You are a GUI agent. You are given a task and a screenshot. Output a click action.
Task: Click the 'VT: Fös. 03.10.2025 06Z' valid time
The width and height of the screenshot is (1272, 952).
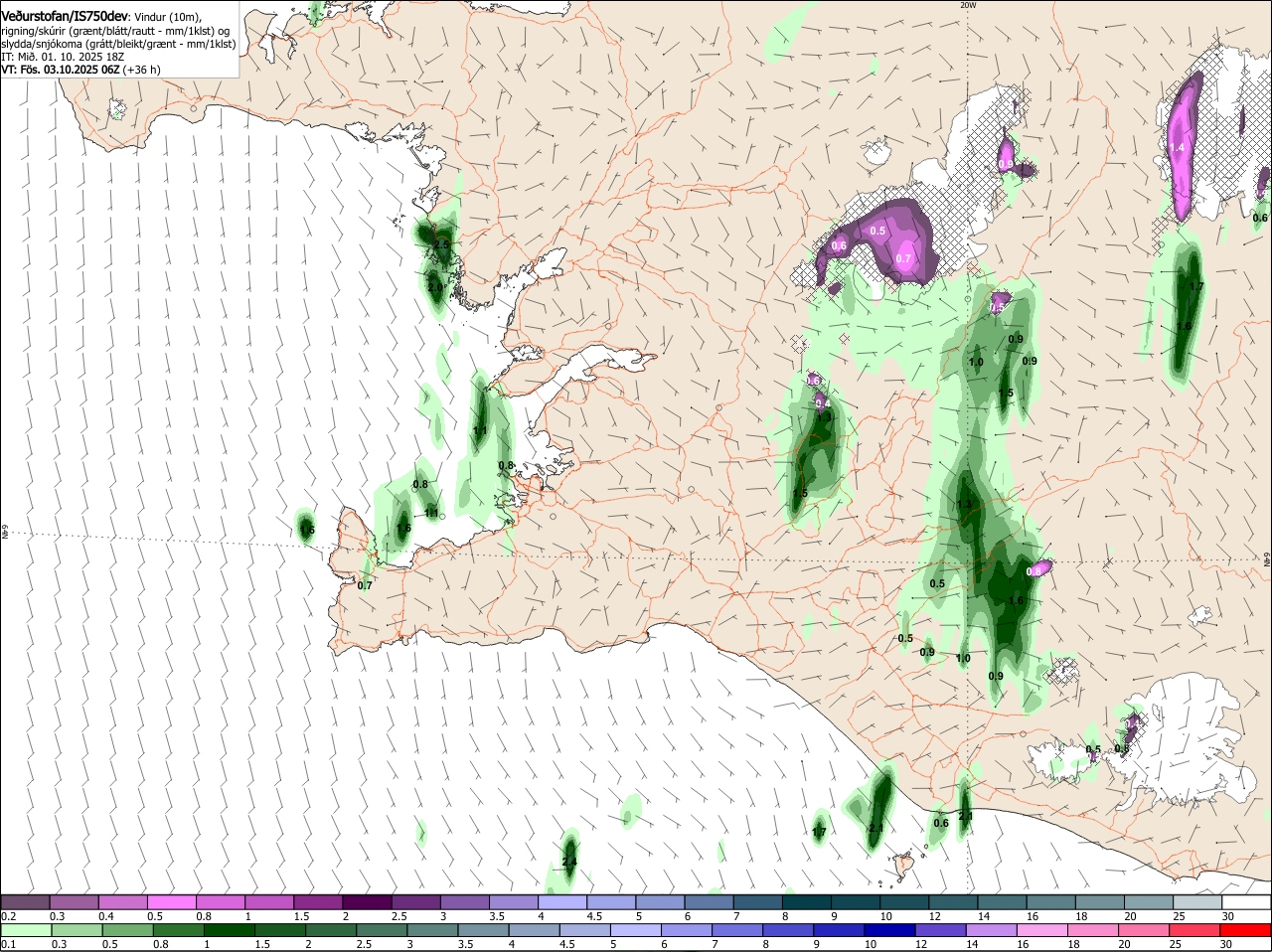tap(61, 70)
